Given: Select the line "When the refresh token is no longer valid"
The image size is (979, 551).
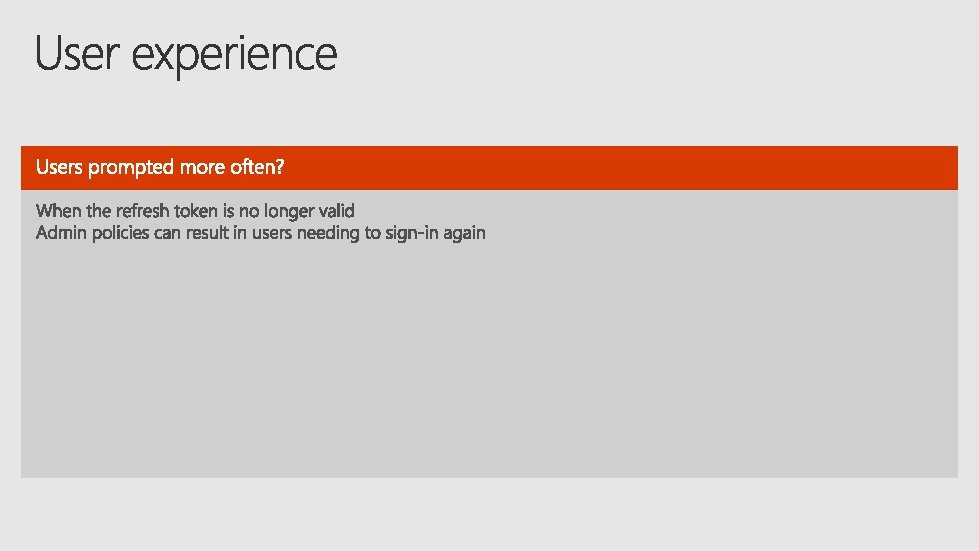Looking at the screenshot, I should pyautogui.click(x=195, y=211).
